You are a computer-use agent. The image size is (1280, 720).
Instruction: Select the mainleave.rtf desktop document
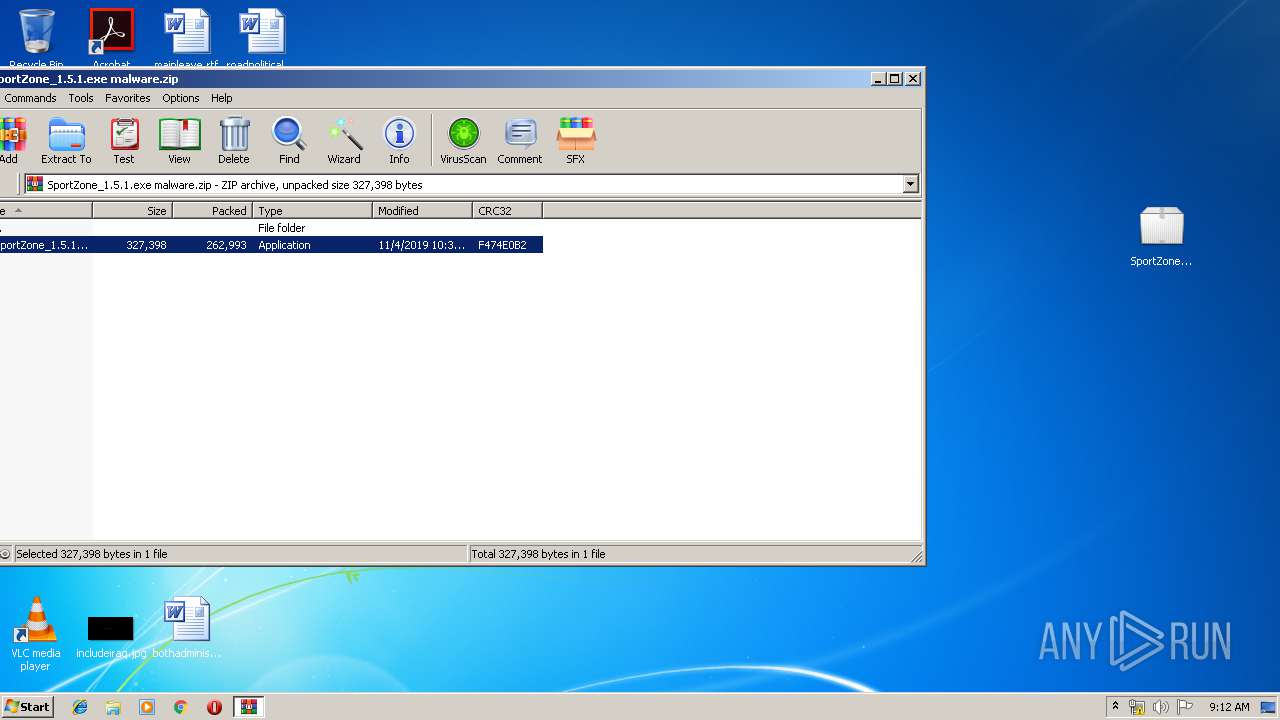point(187,38)
